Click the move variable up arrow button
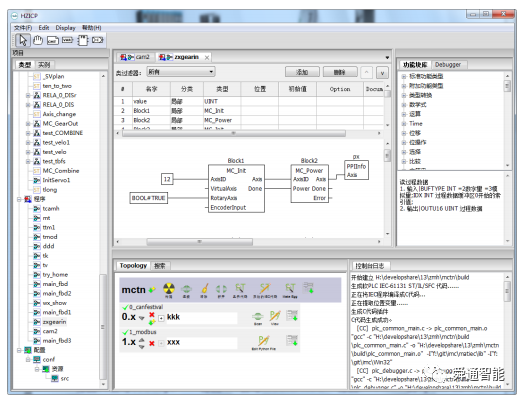The width and height of the screenshot is (521, 398). (x=367, y=72)
